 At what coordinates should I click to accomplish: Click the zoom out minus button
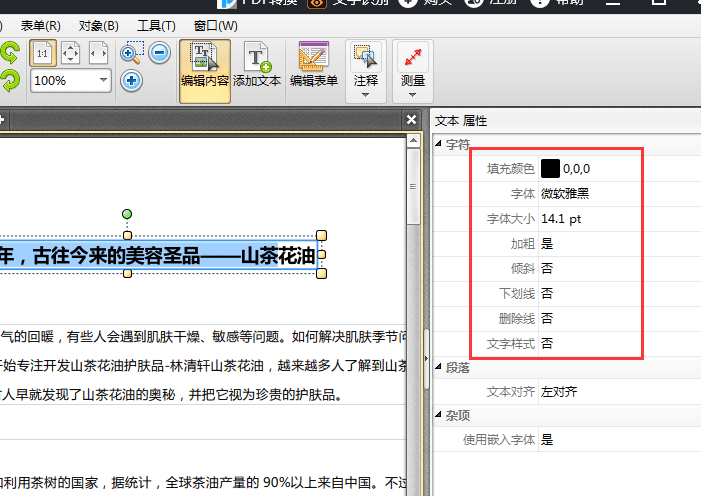point(160,53)
